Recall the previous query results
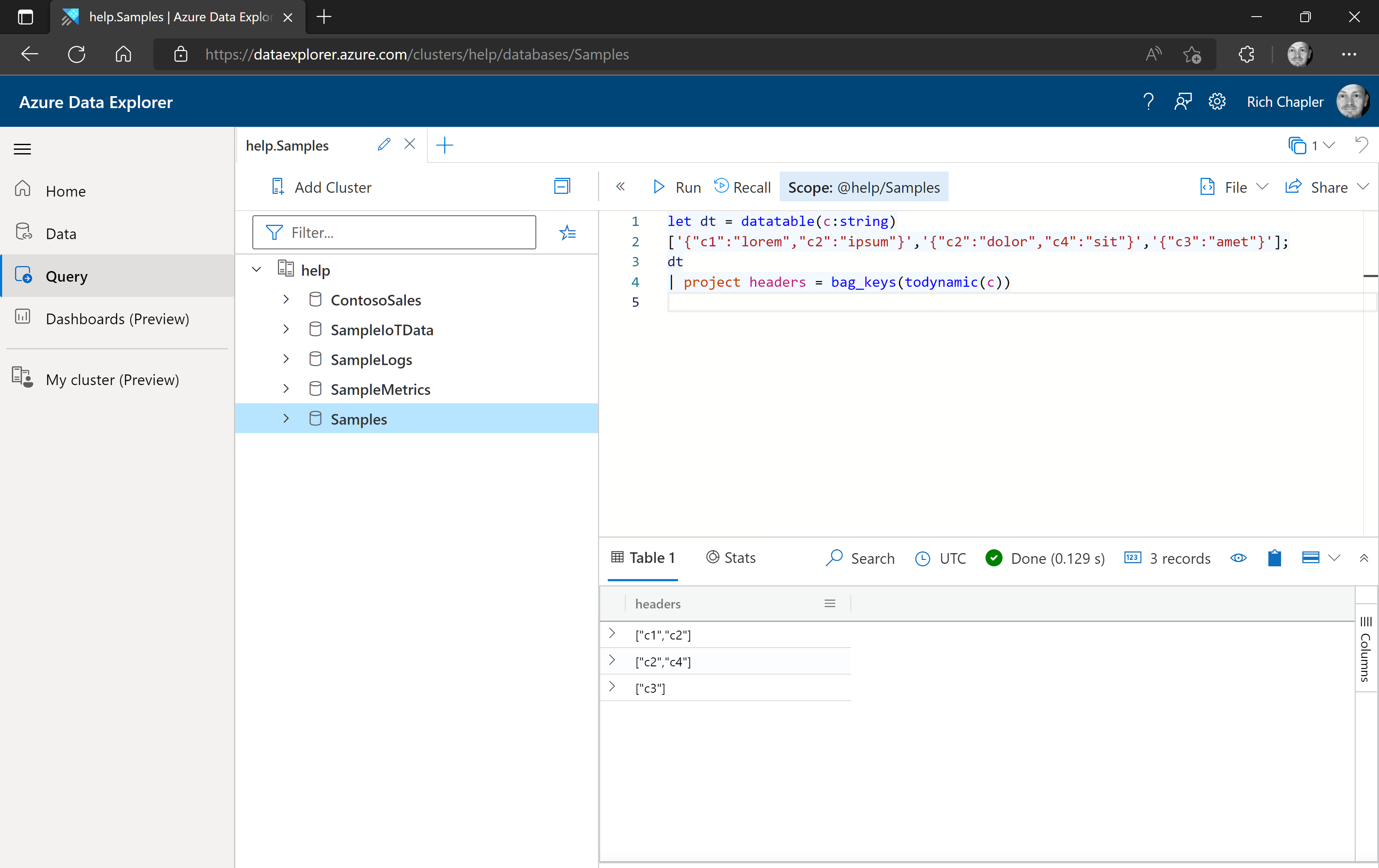1379x868 pixels. 742,187
